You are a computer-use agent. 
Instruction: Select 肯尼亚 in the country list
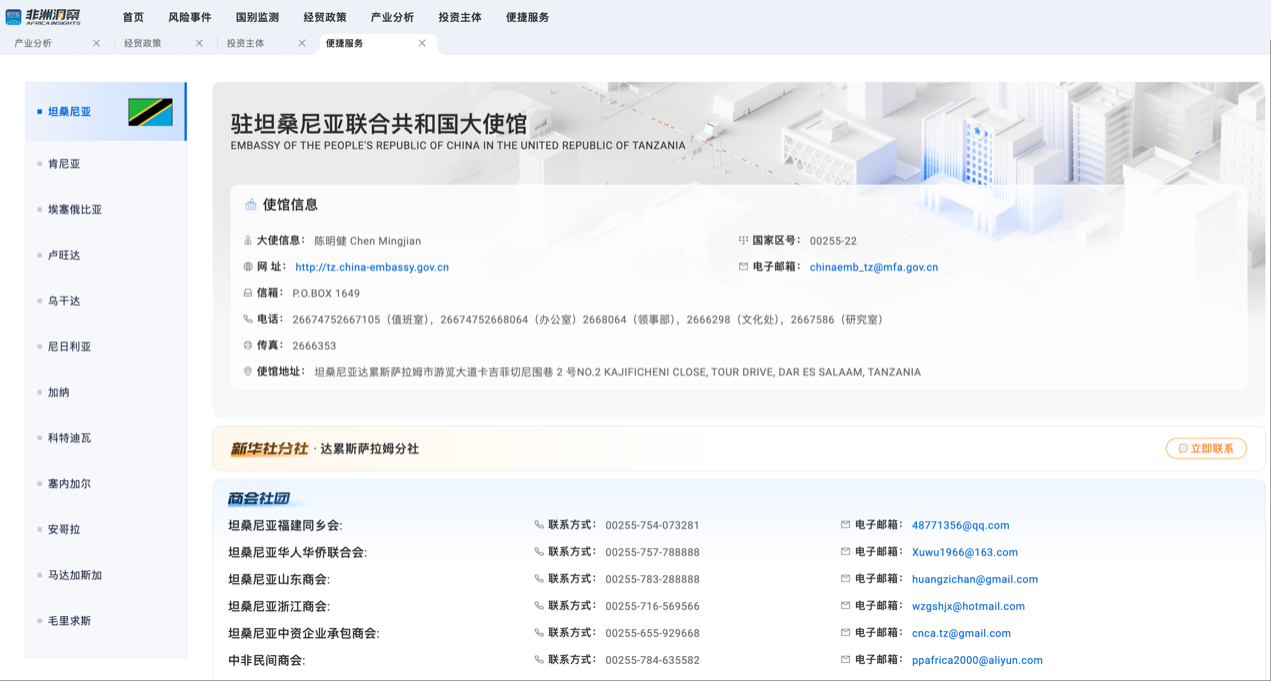click(x=64, y=164)
